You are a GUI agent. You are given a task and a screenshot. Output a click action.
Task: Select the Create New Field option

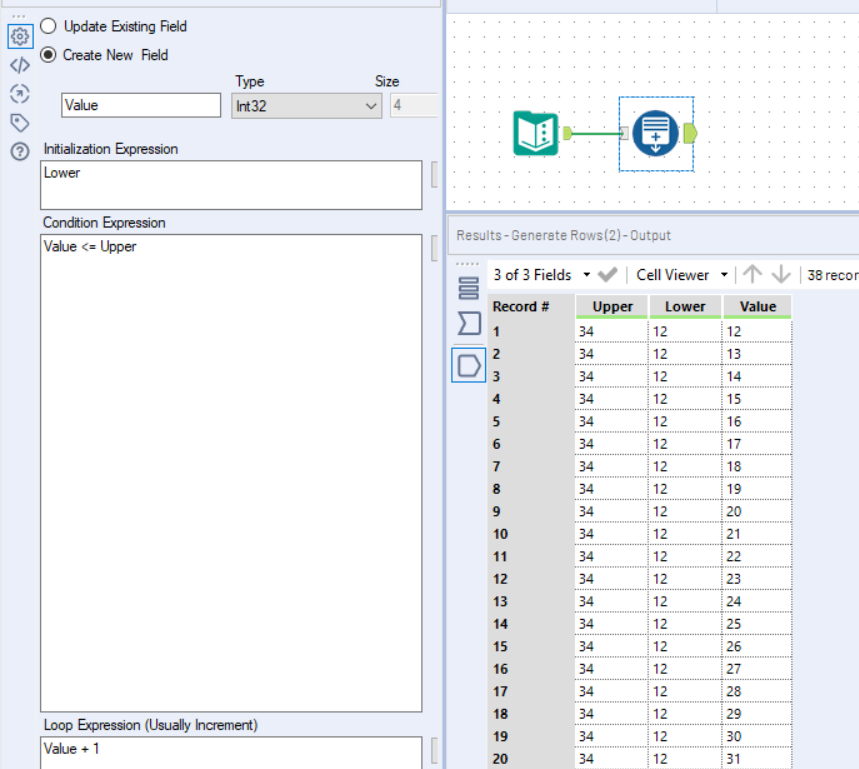[49, 55]
